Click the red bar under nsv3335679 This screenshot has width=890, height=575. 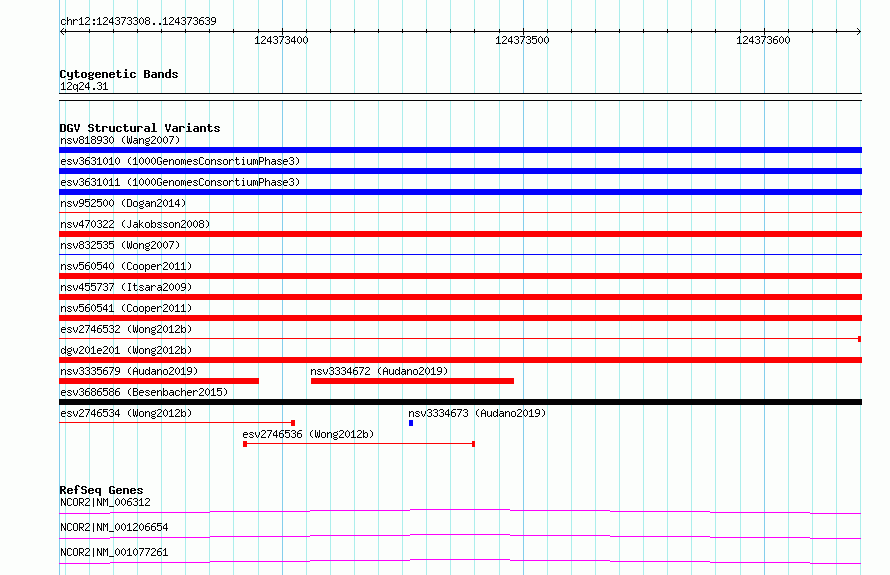(159, 381)
